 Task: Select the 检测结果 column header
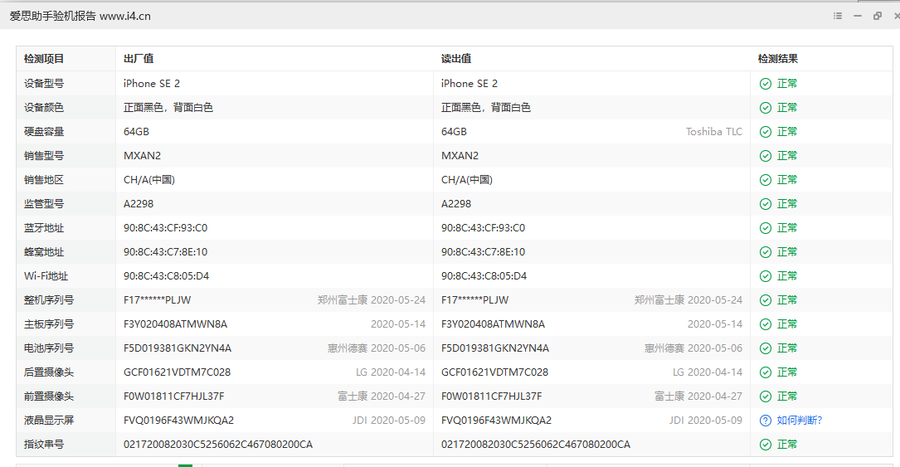(x=778, y=59)
